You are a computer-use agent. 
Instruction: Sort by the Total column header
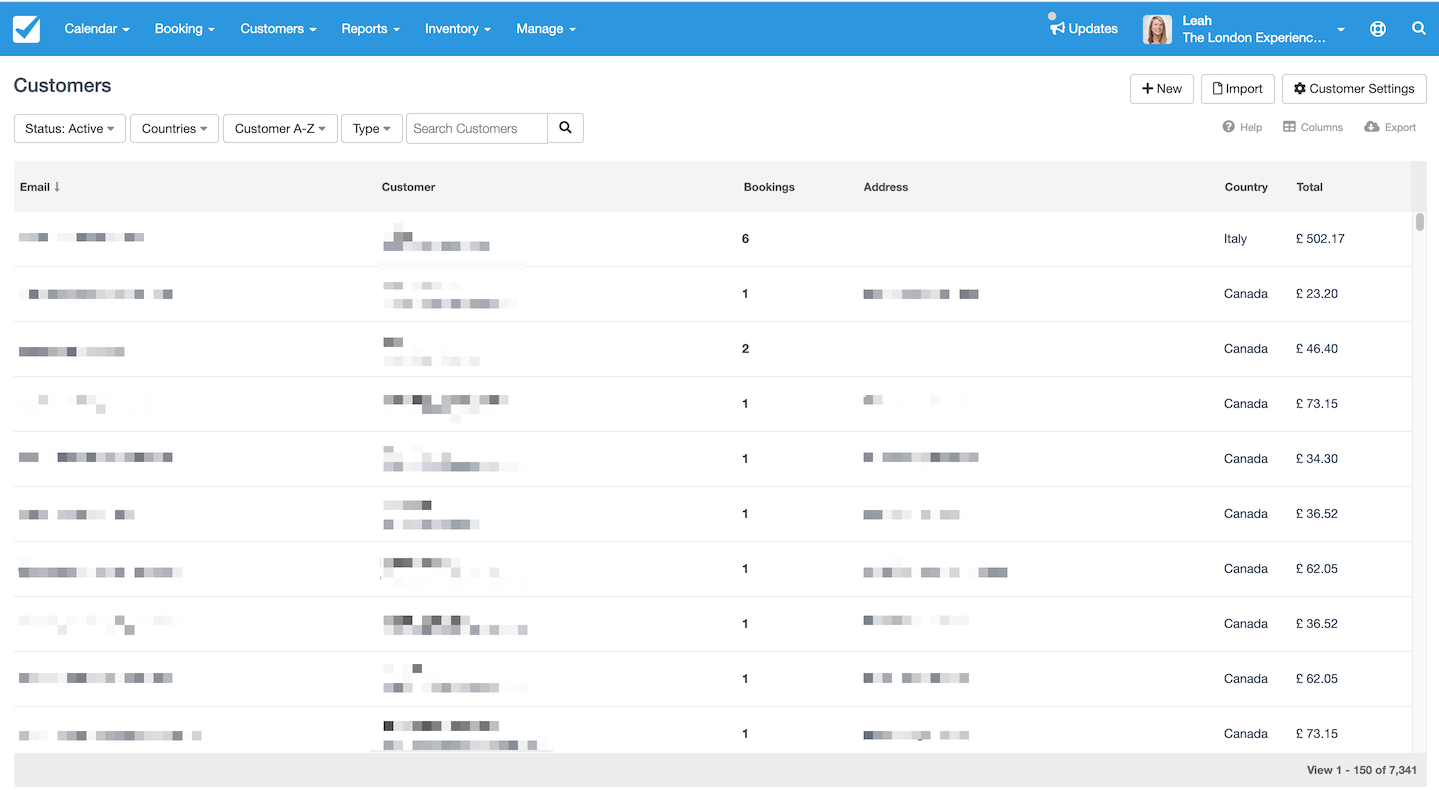[x=1310, y=187]
